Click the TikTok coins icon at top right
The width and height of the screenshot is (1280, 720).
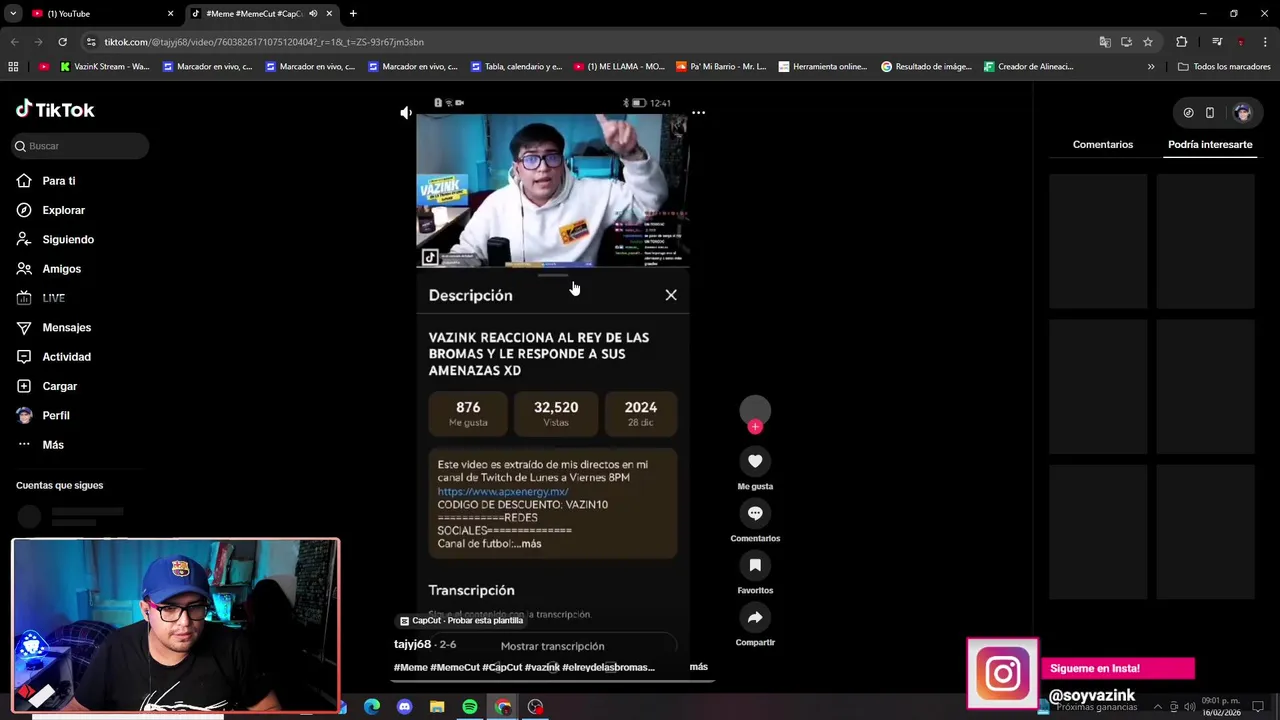coord(1188,113)
